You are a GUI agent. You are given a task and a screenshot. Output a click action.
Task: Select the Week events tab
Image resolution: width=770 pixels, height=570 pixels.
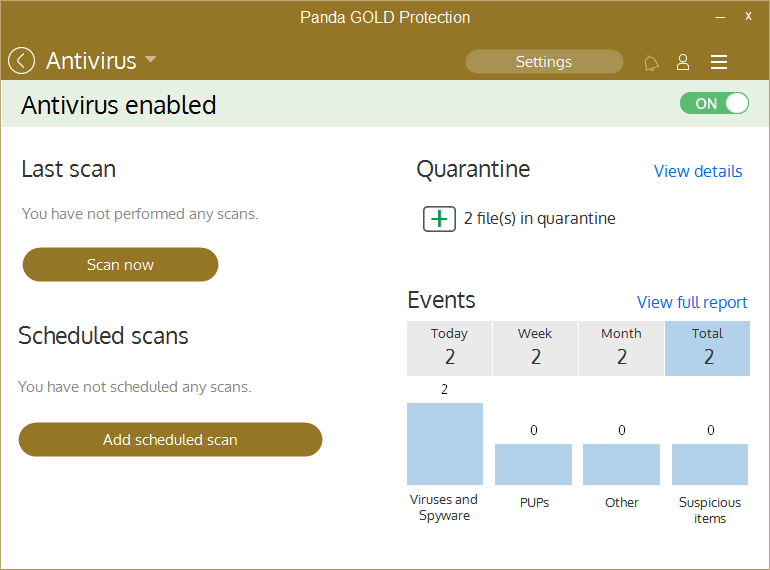pyautogui.click(x=535, y=347)
